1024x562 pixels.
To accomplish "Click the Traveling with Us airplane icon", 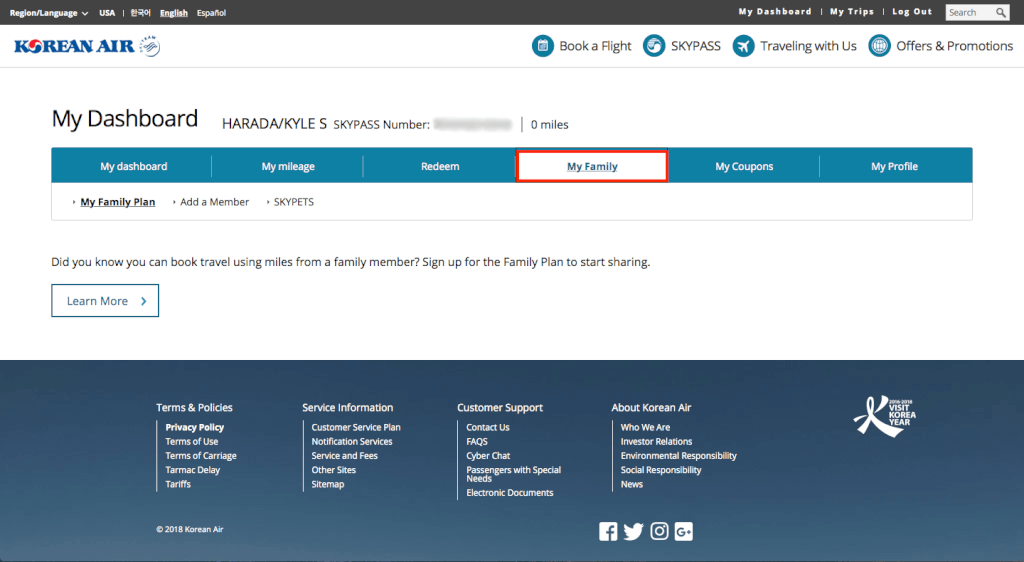I will pyautogui.click(x=743, y=46).
